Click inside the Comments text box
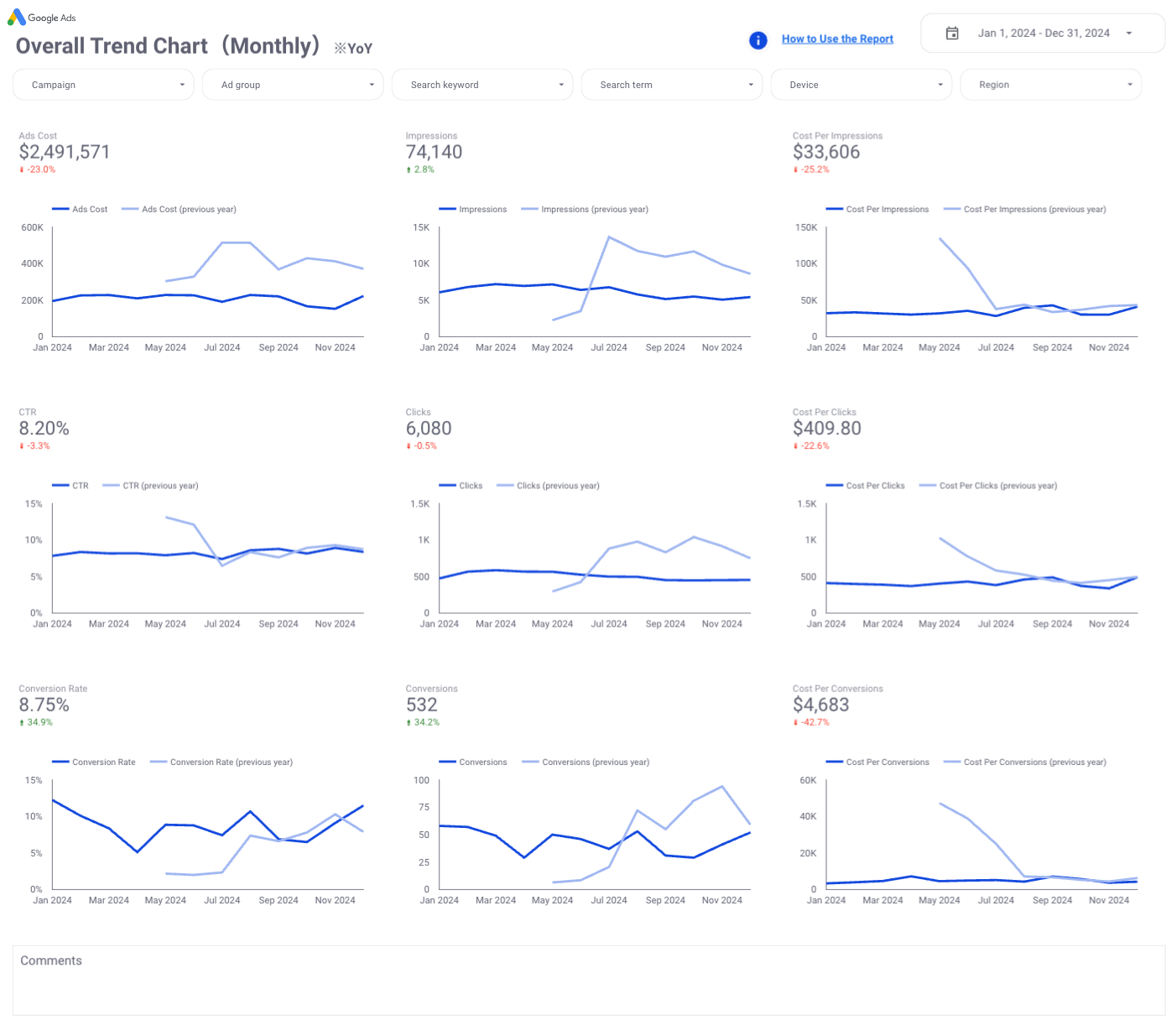 pyautogui.click(x=587, y=986)
